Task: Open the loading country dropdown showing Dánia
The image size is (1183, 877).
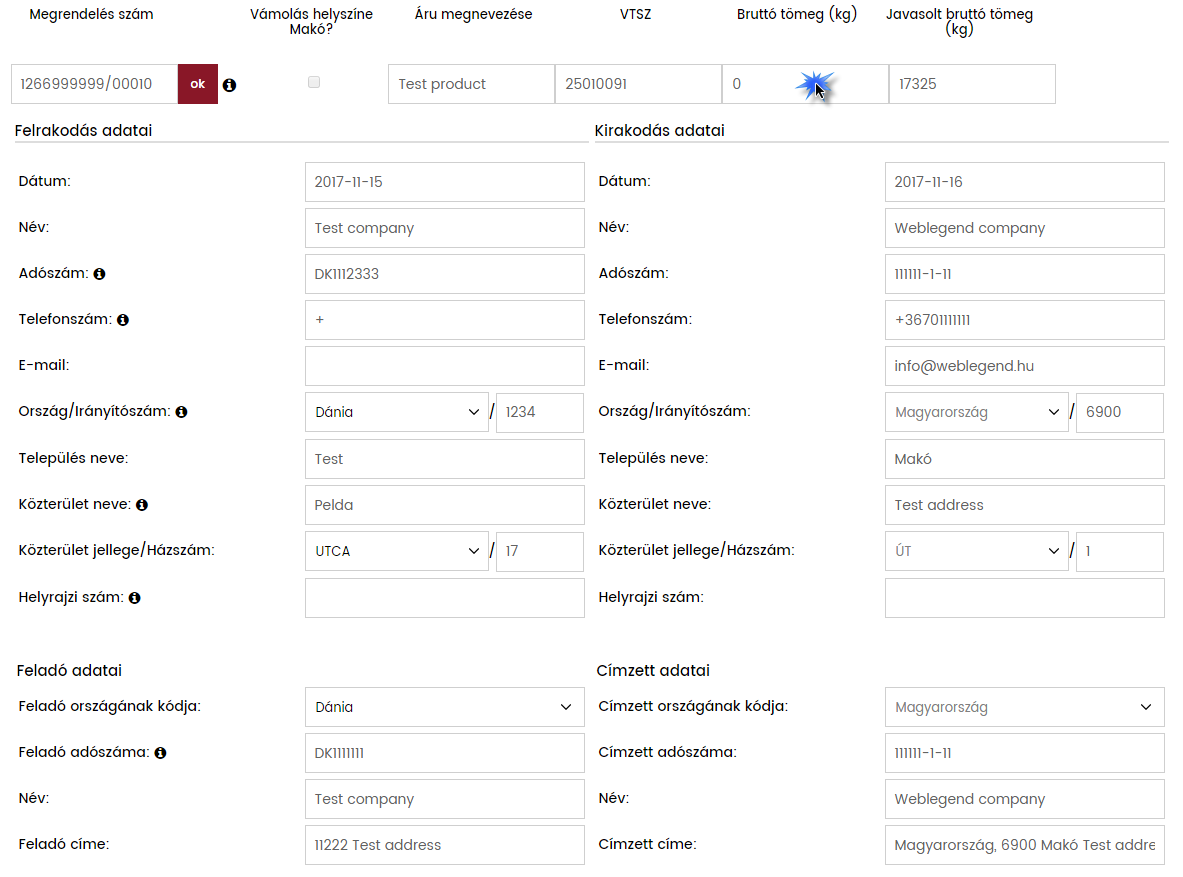Action: click(x=396, y=412)
